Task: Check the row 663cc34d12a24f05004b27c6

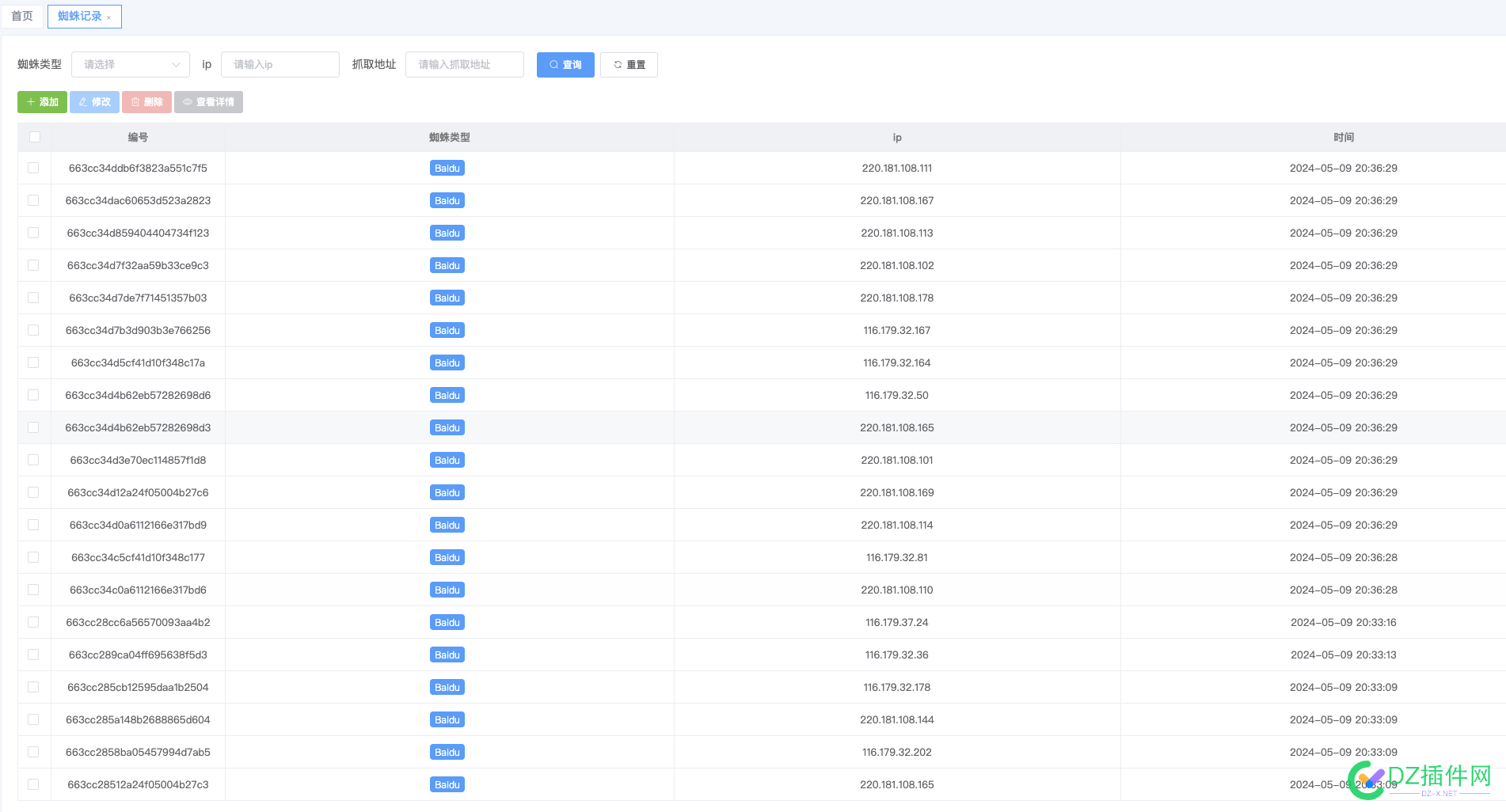Action: [33, 492]
